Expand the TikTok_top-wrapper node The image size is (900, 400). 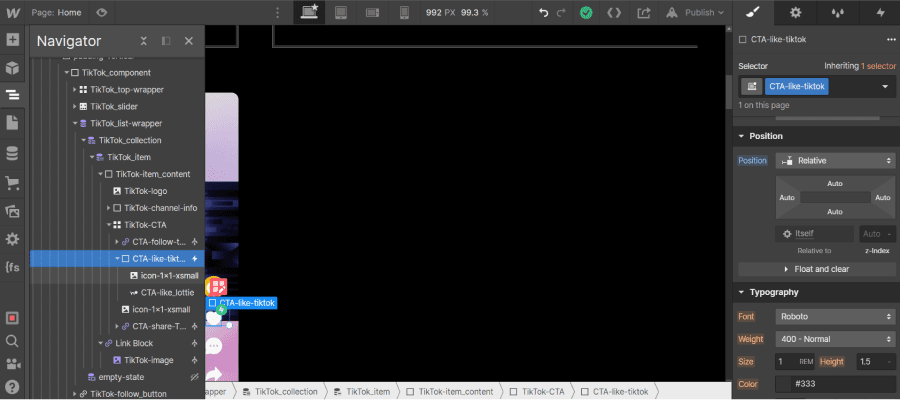click(x=75, y=90)
